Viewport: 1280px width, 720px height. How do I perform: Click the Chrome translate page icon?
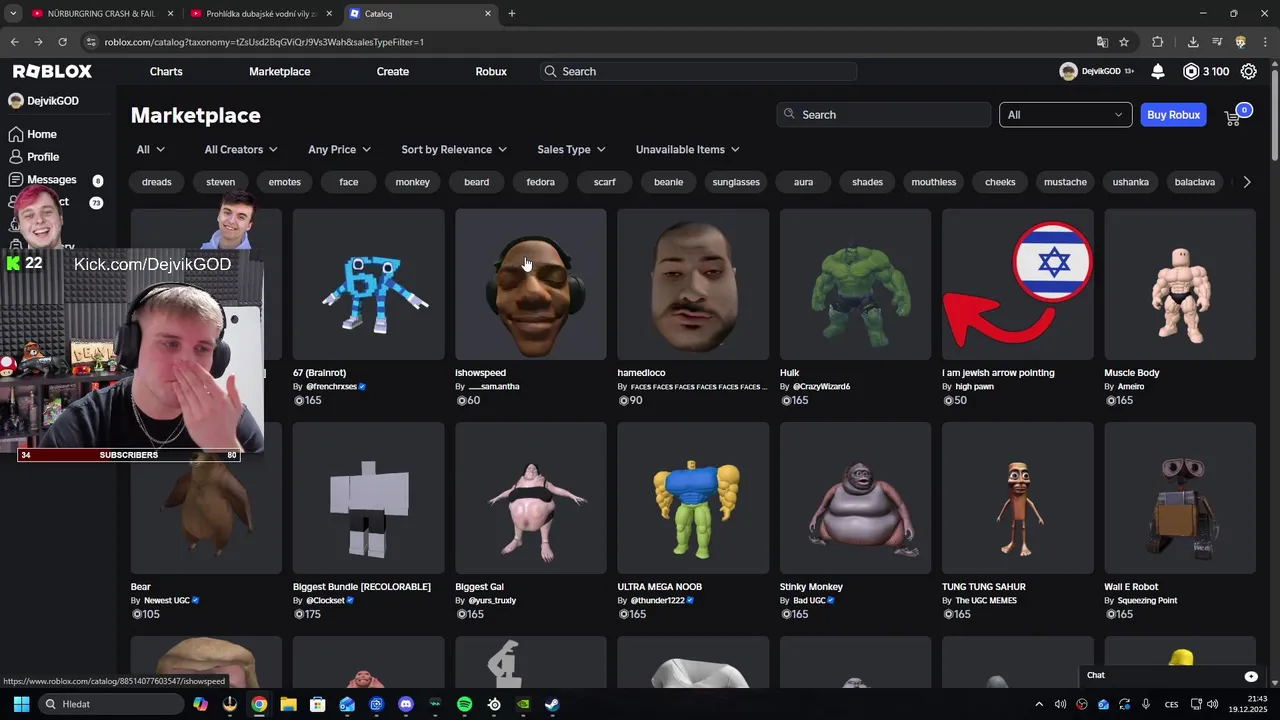pyautogui.click(x=1102, y=42)
